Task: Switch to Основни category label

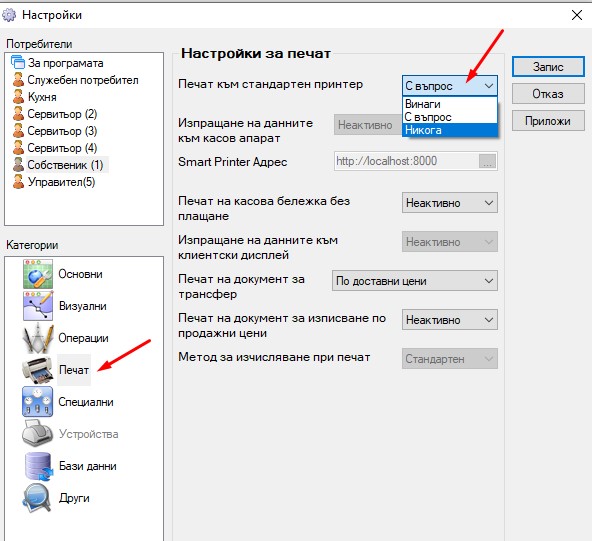Action: (80, 274)
